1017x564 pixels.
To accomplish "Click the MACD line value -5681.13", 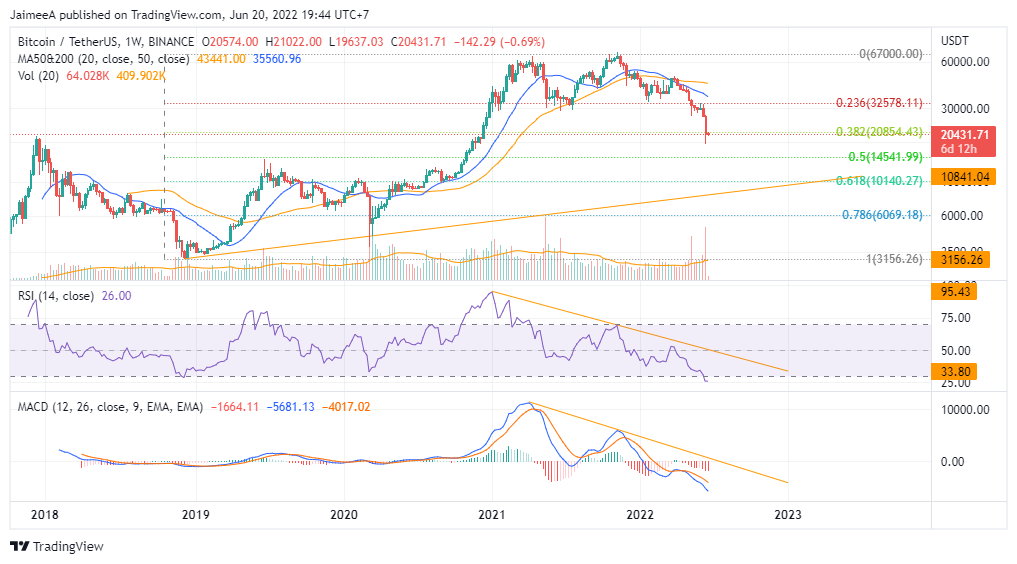I will pyautogui.click(x=291, y=407).
